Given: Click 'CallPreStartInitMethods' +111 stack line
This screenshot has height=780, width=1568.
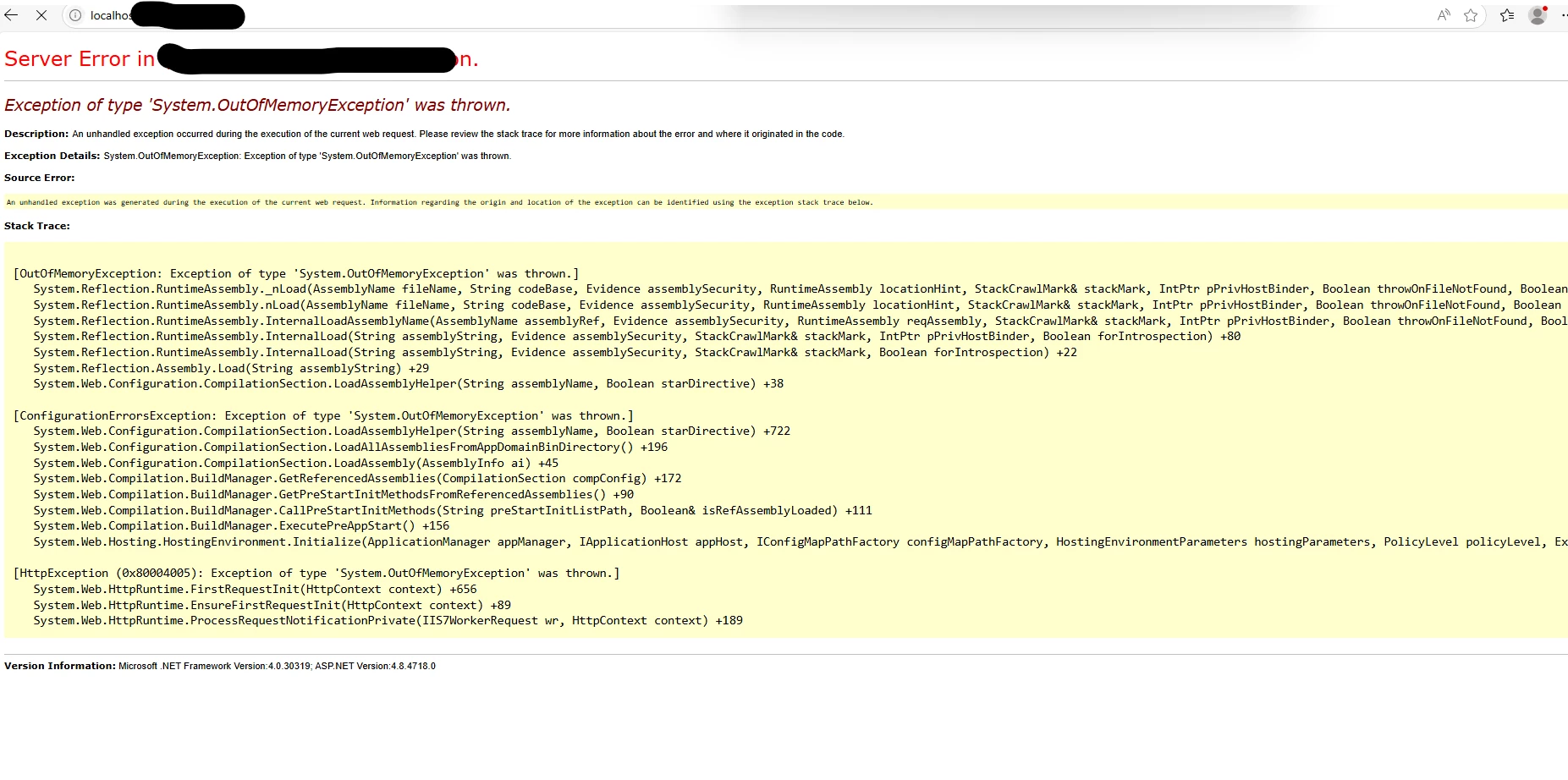Looking at the screenshot, I should [453, 510].
